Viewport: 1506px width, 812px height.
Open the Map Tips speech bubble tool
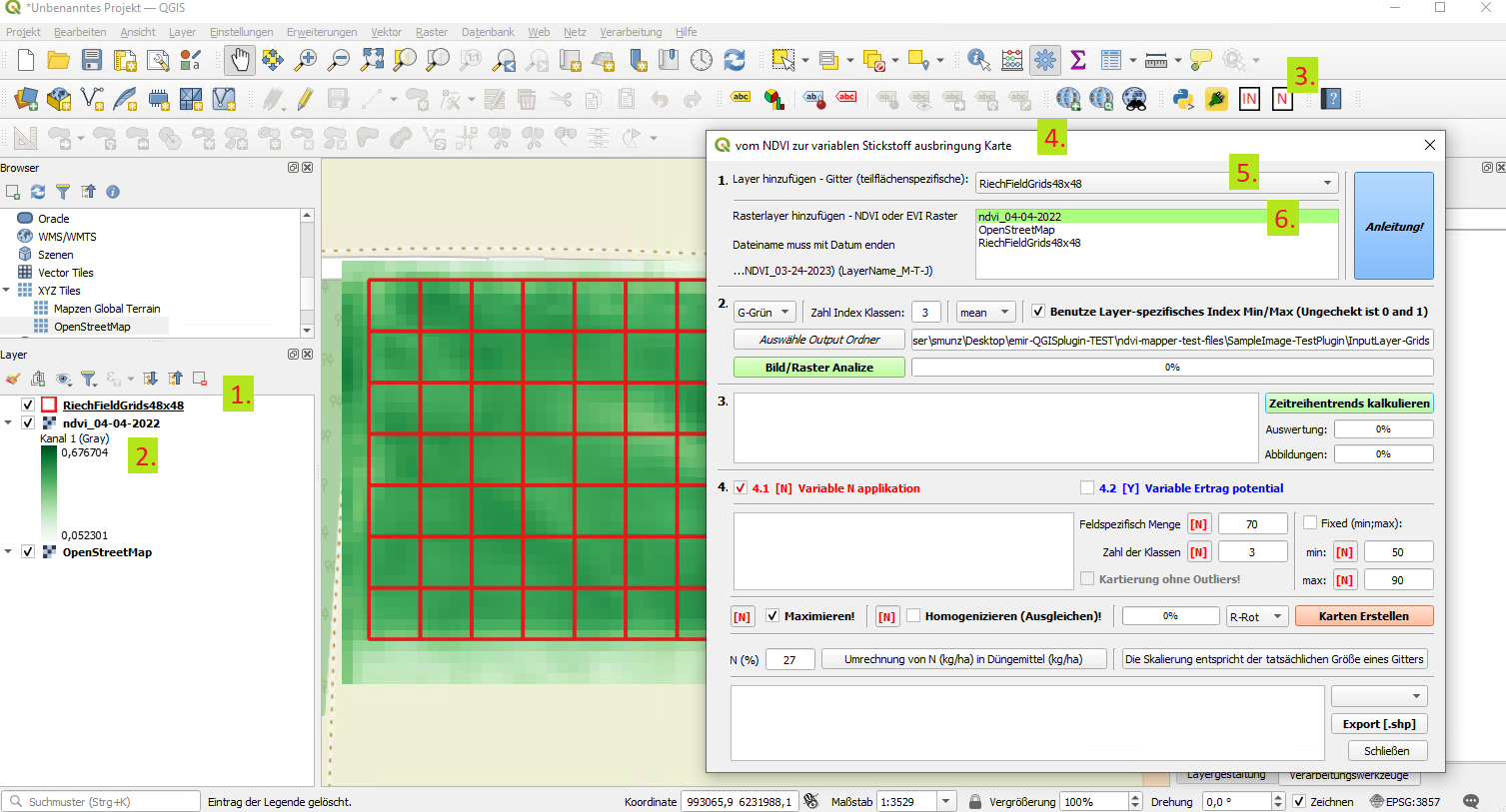coord(1201,60)
